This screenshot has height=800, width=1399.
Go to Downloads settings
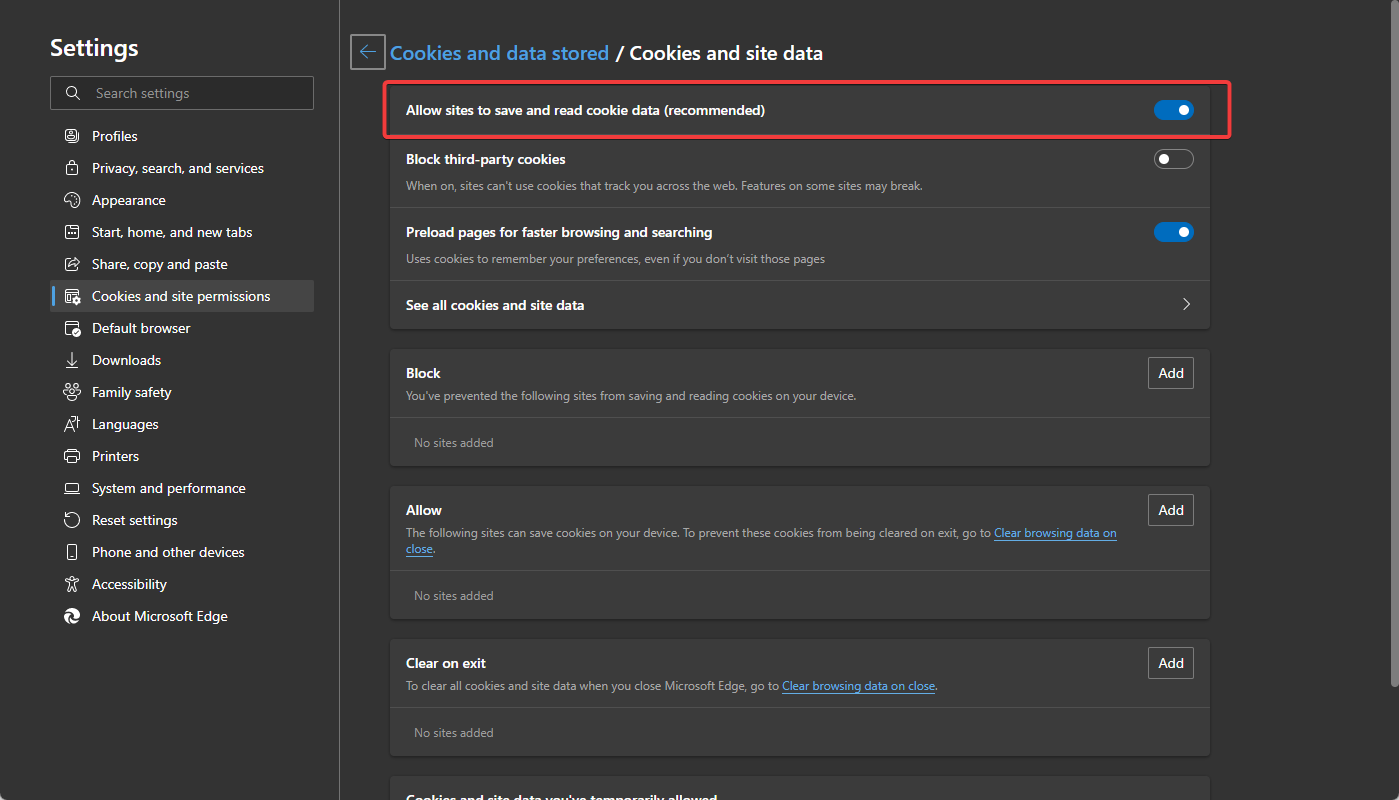point(182,360)
